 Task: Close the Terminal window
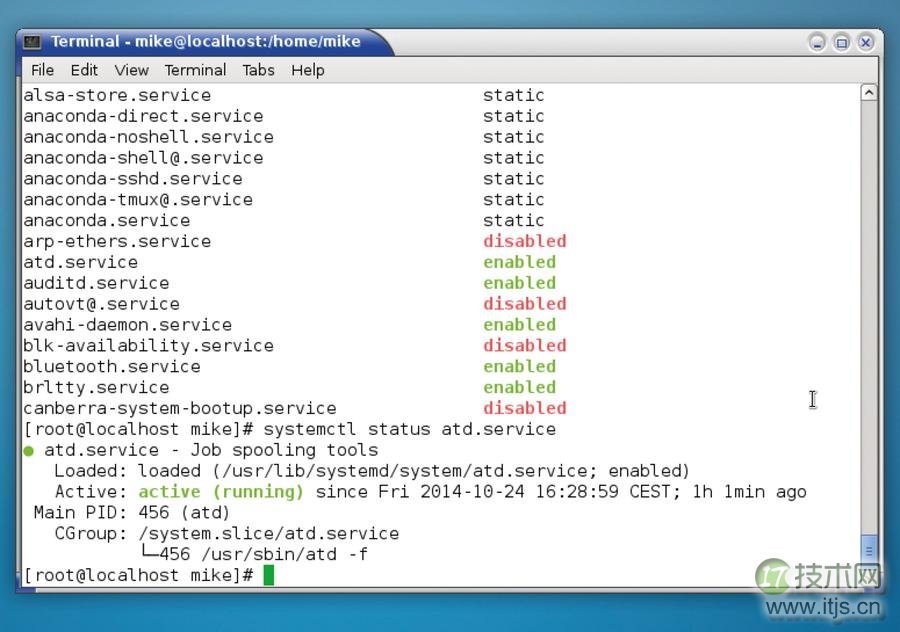pyautogui.click(x=866, y=42)
